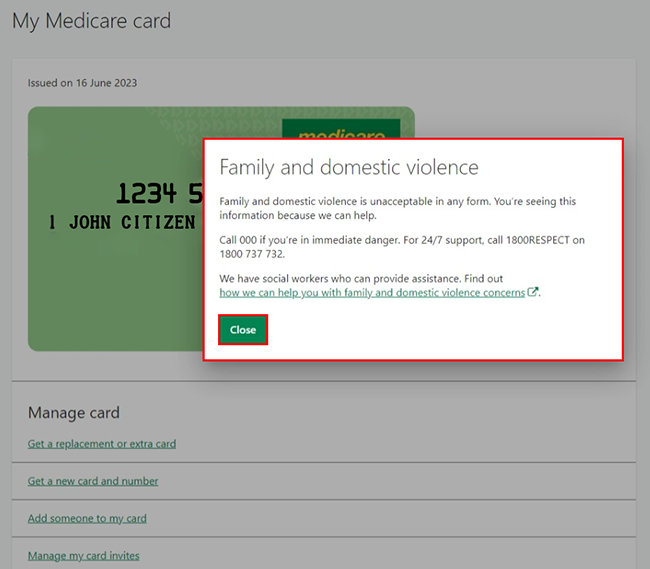Click the Manage card heading
The height and width of the screenshot is (569, 650).
click(x=74, y=413)
